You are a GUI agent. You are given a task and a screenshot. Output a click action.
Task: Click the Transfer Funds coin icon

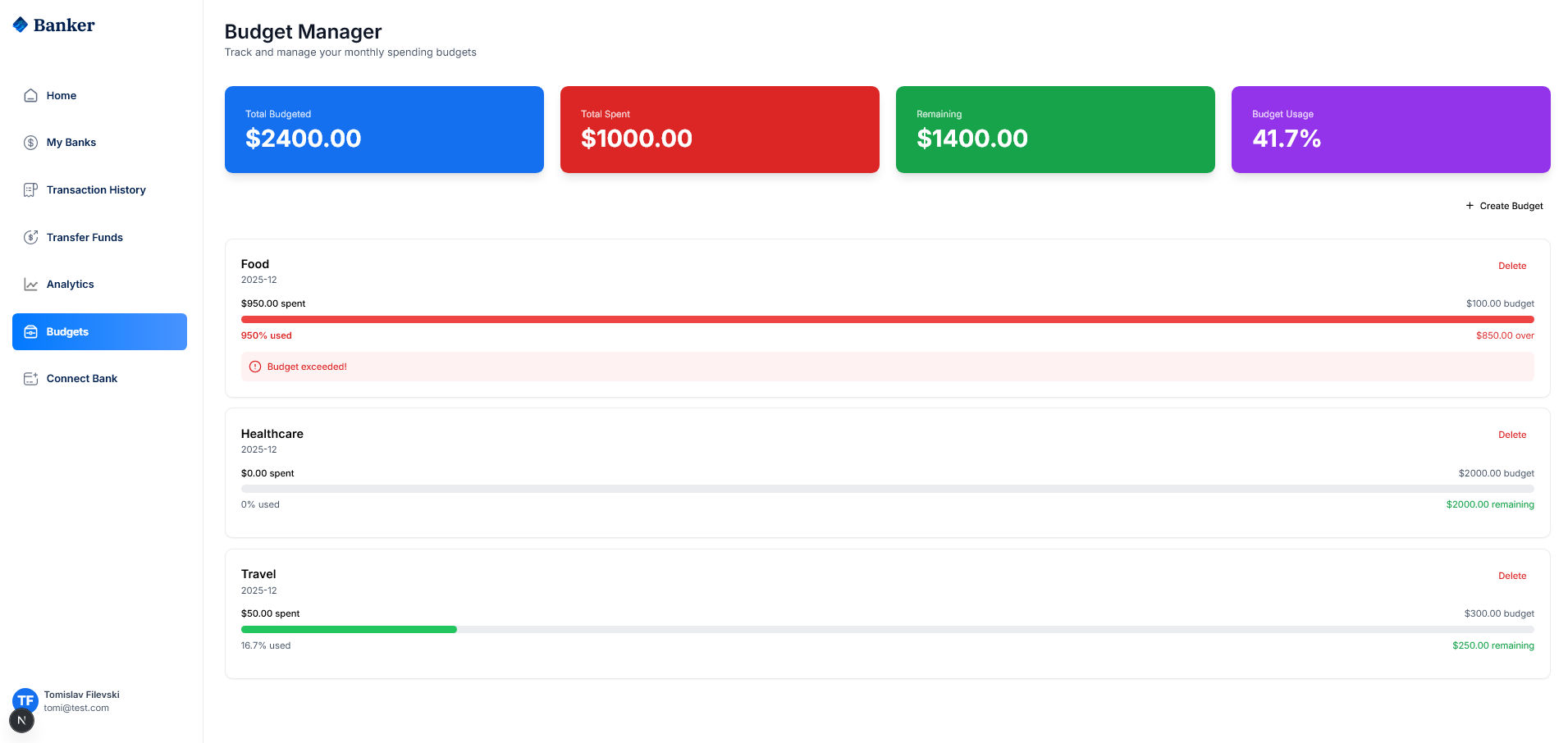coord(30,238)
